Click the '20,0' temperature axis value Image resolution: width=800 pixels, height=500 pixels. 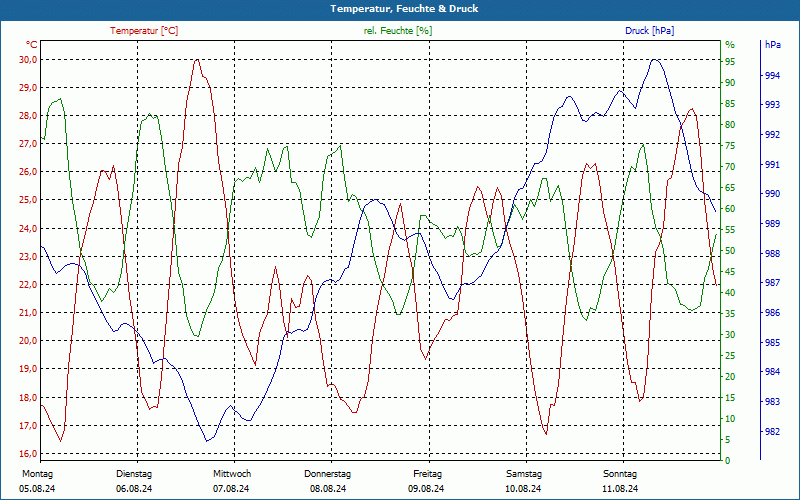point(28,341)
